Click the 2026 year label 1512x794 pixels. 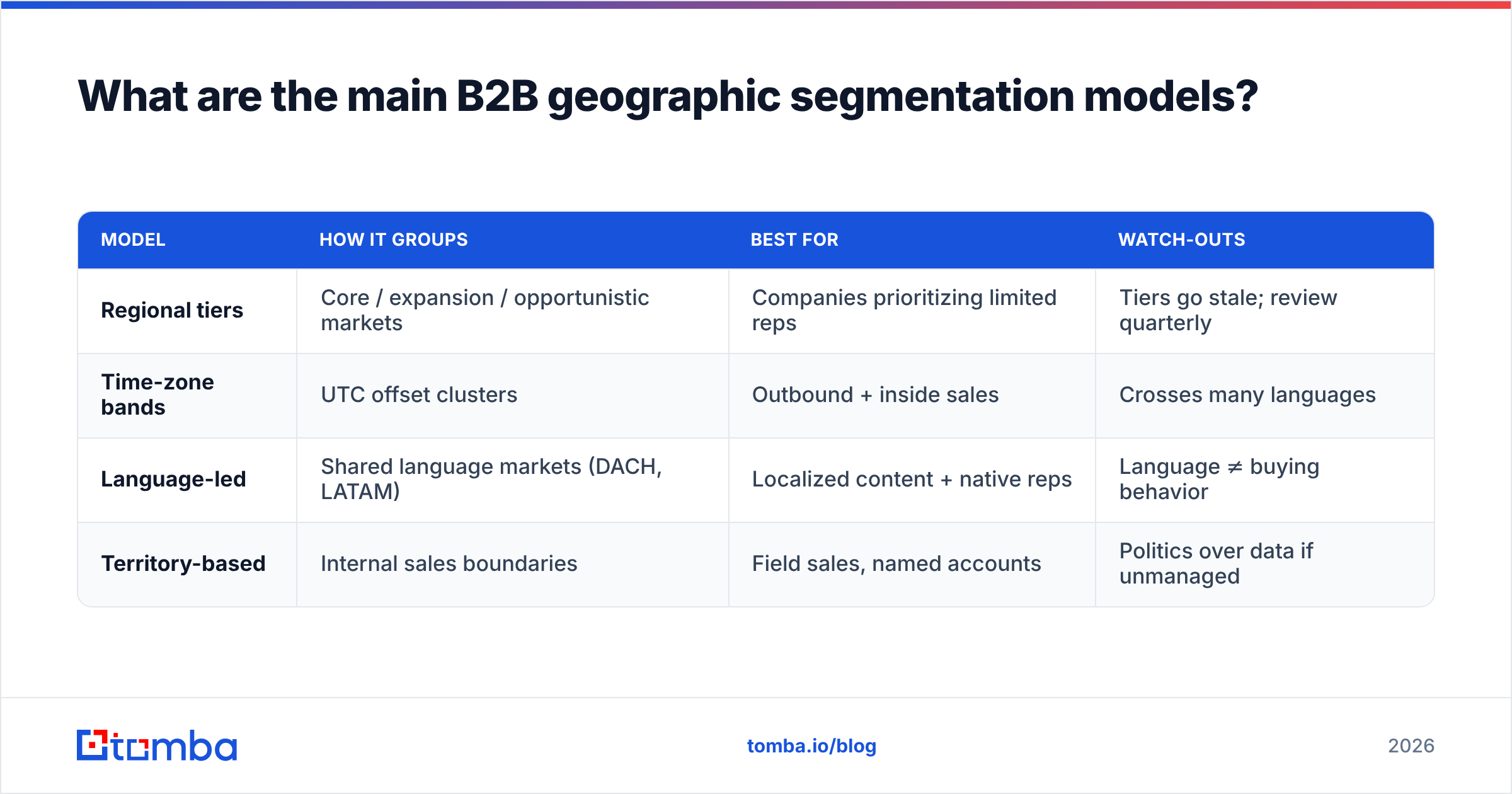point(1411,746)
